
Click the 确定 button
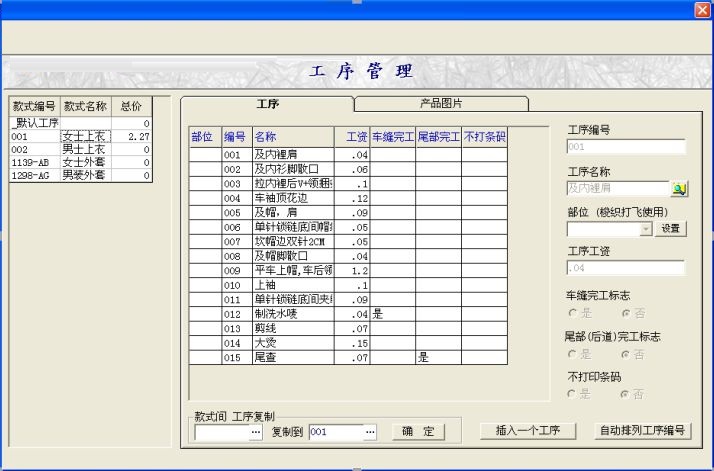click(418, 431)
